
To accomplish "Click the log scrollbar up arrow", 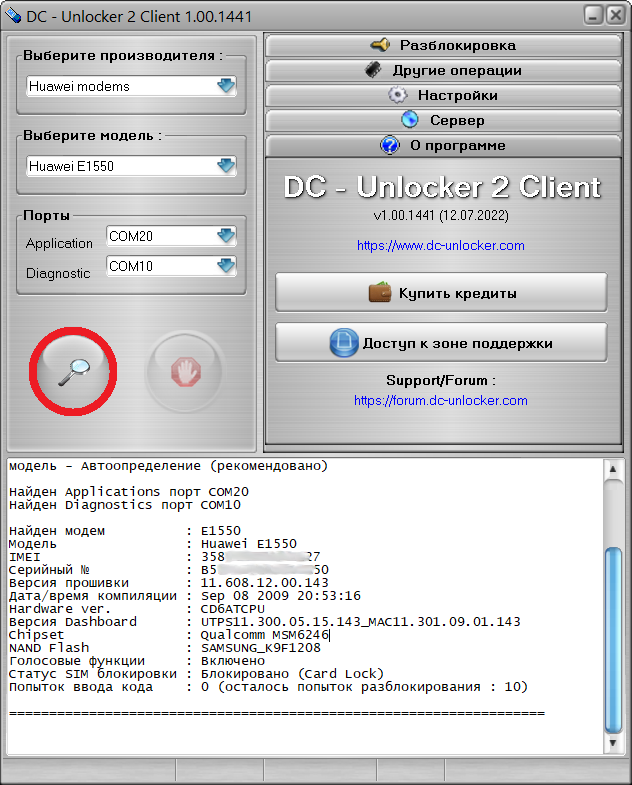I will [x=613, y=470].
